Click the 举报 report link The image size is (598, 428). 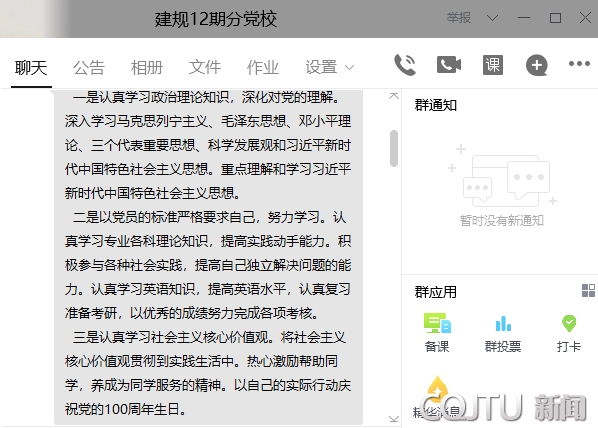(x=459, y=18)
